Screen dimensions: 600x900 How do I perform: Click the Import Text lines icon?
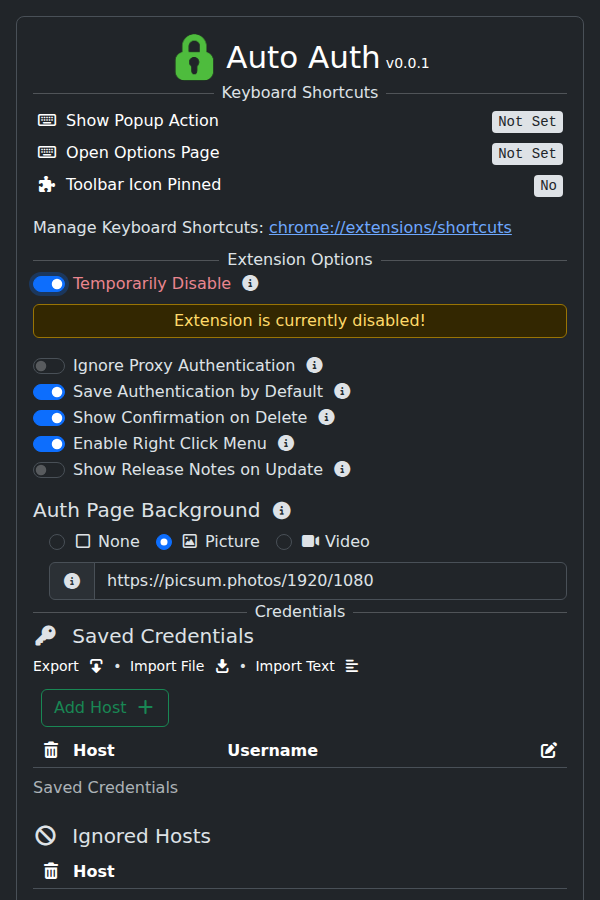[352, 666]
